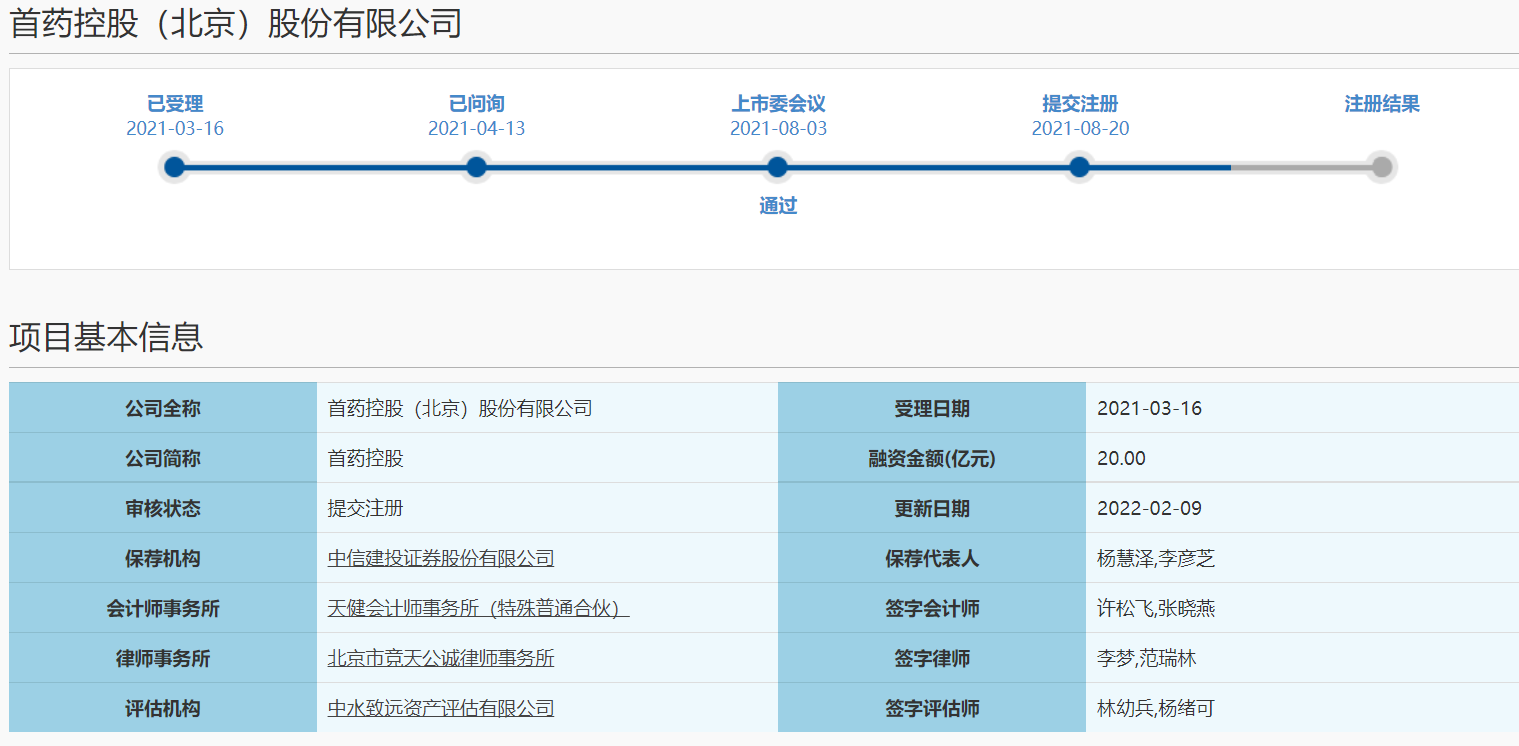Click the 提交注册 stage label above the timeline
Screen dimensions: 1519x746
click(x=1080, y=104)
